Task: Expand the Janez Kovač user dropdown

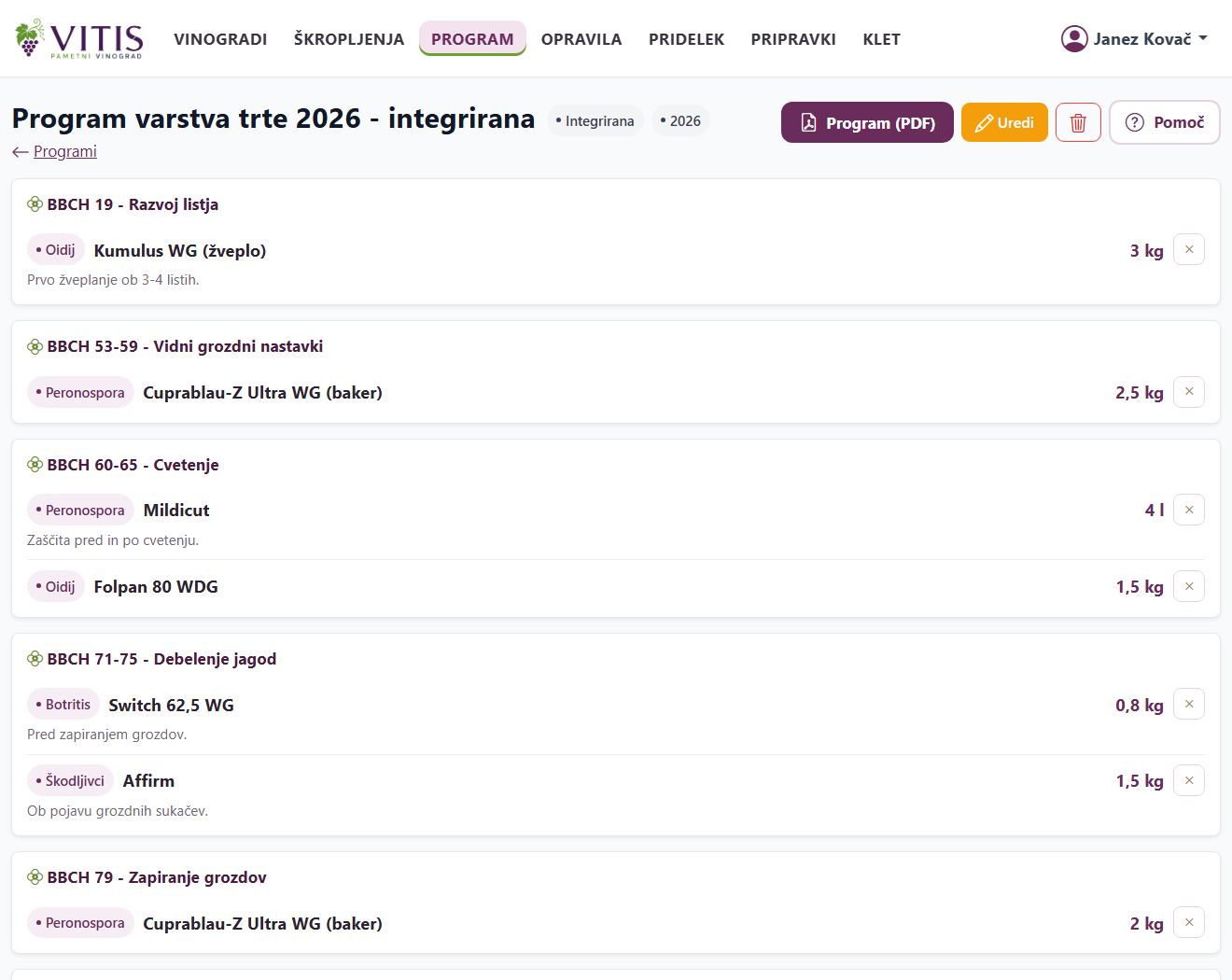Action: [1134, 38]
